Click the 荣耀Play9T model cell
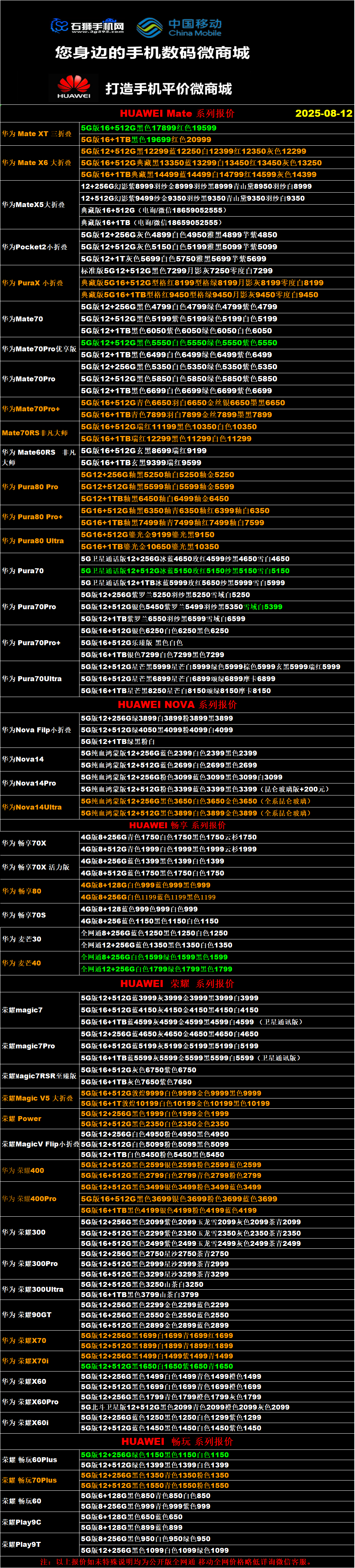This screenshot has width=355, height=1568. pos(40,1544)
